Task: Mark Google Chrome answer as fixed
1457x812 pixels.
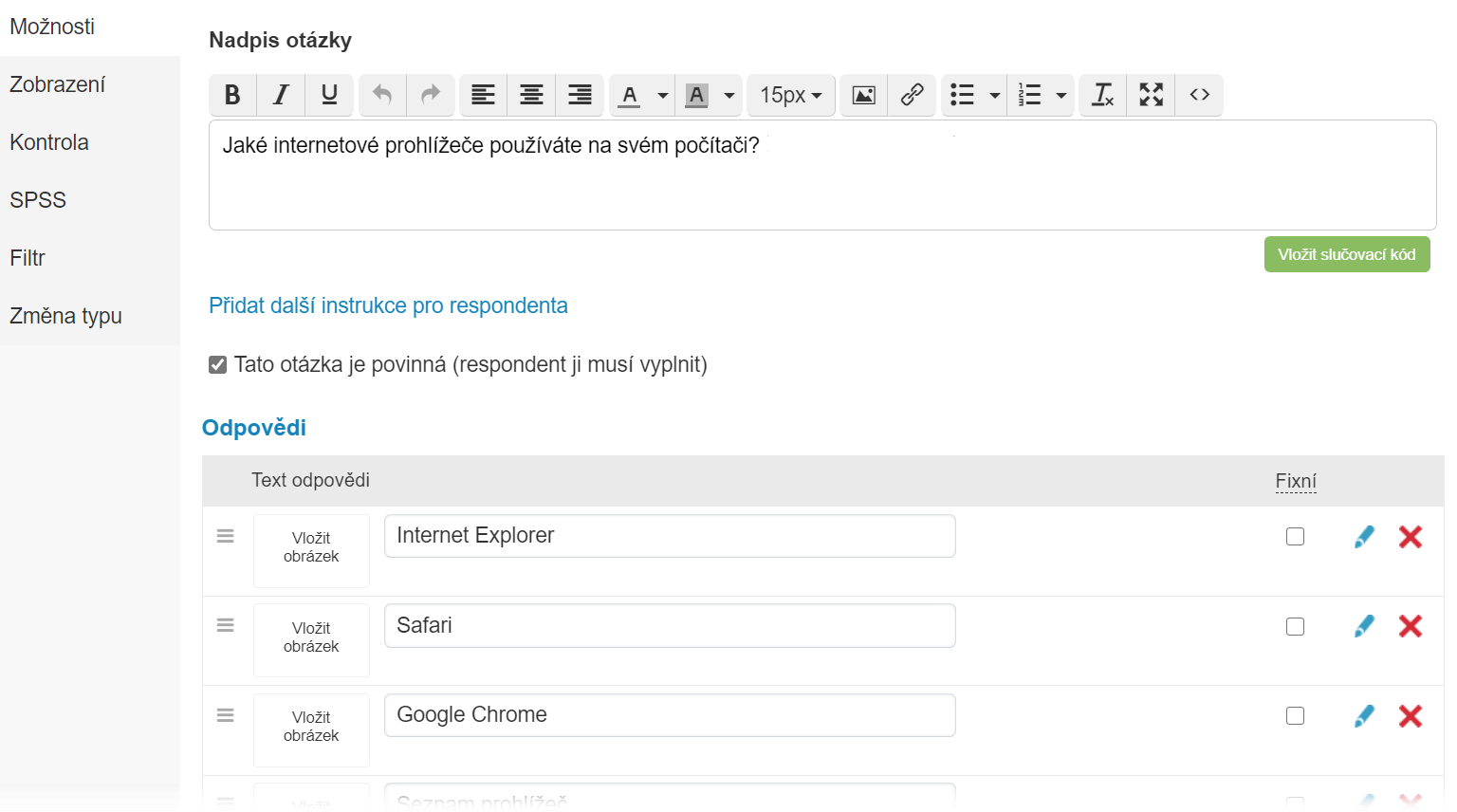Action: (x=1296, y=716)
